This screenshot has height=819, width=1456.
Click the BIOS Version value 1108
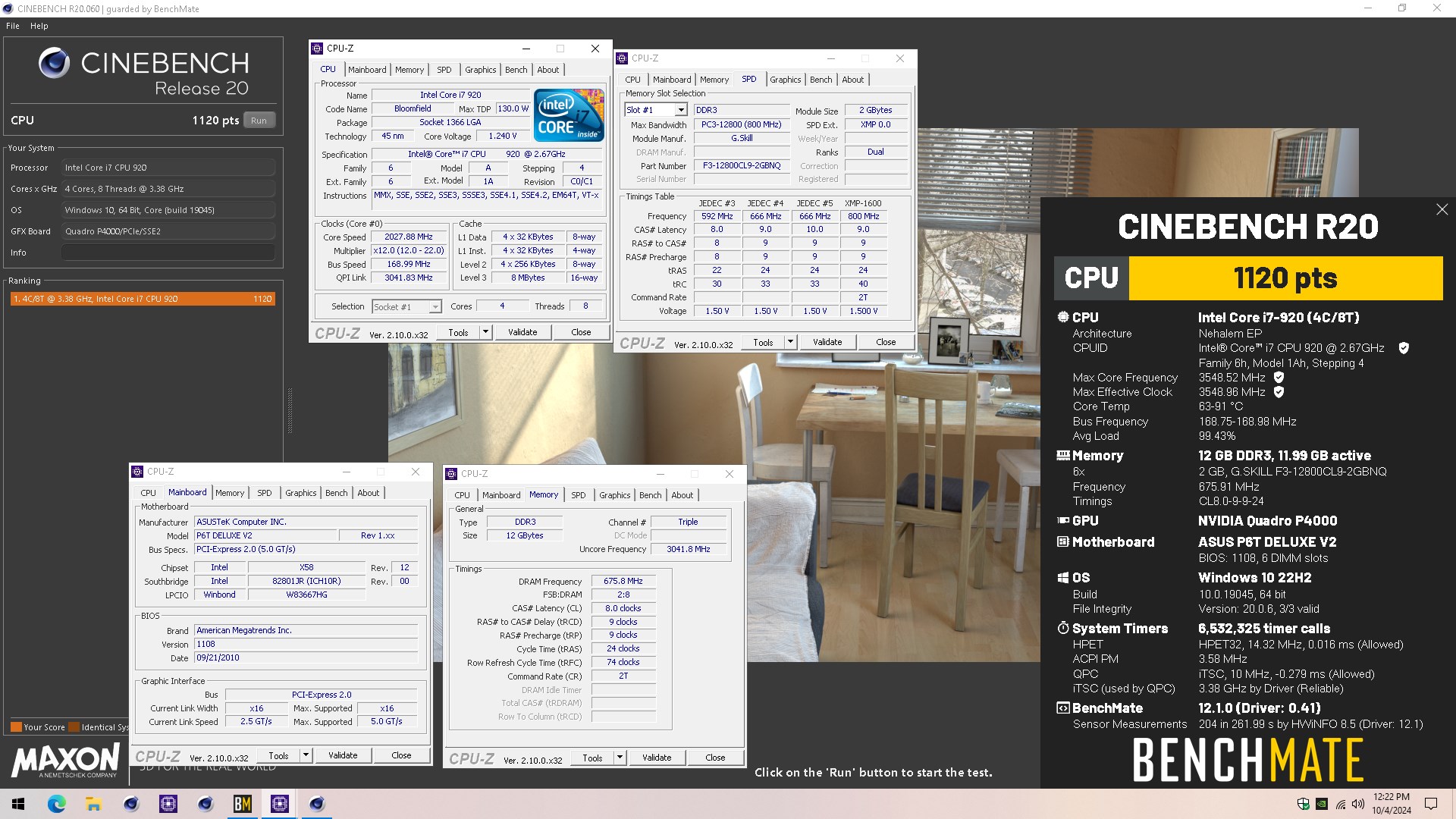pos(306,644)
